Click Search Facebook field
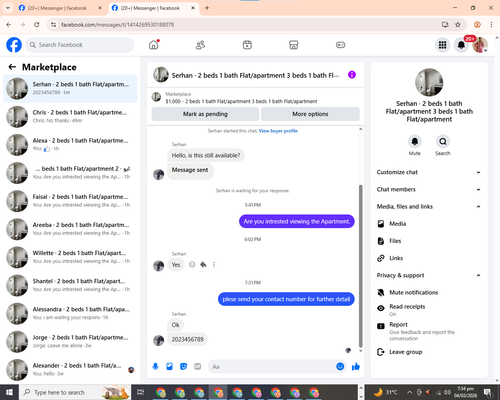 (x=80, y=45)
